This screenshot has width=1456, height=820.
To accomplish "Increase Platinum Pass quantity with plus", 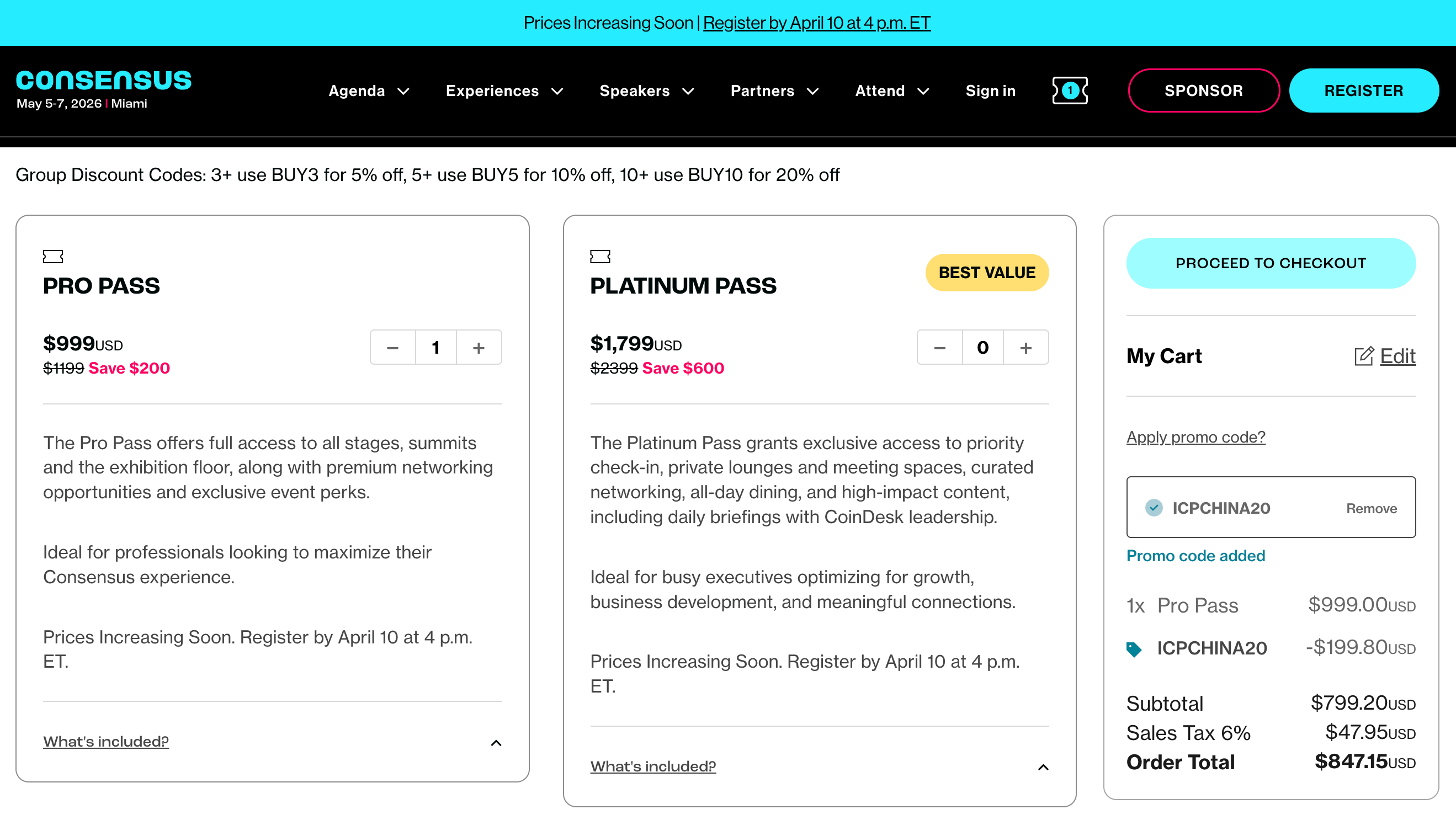I will pos(1025,348).
